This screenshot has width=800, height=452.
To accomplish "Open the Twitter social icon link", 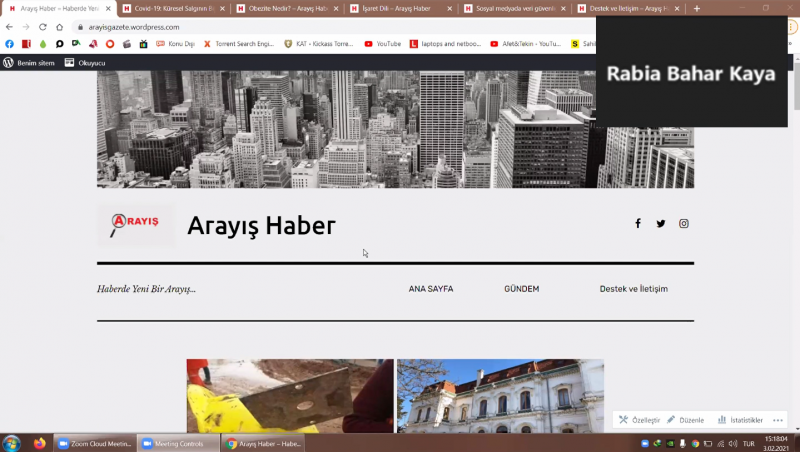I will click(661, 223).
